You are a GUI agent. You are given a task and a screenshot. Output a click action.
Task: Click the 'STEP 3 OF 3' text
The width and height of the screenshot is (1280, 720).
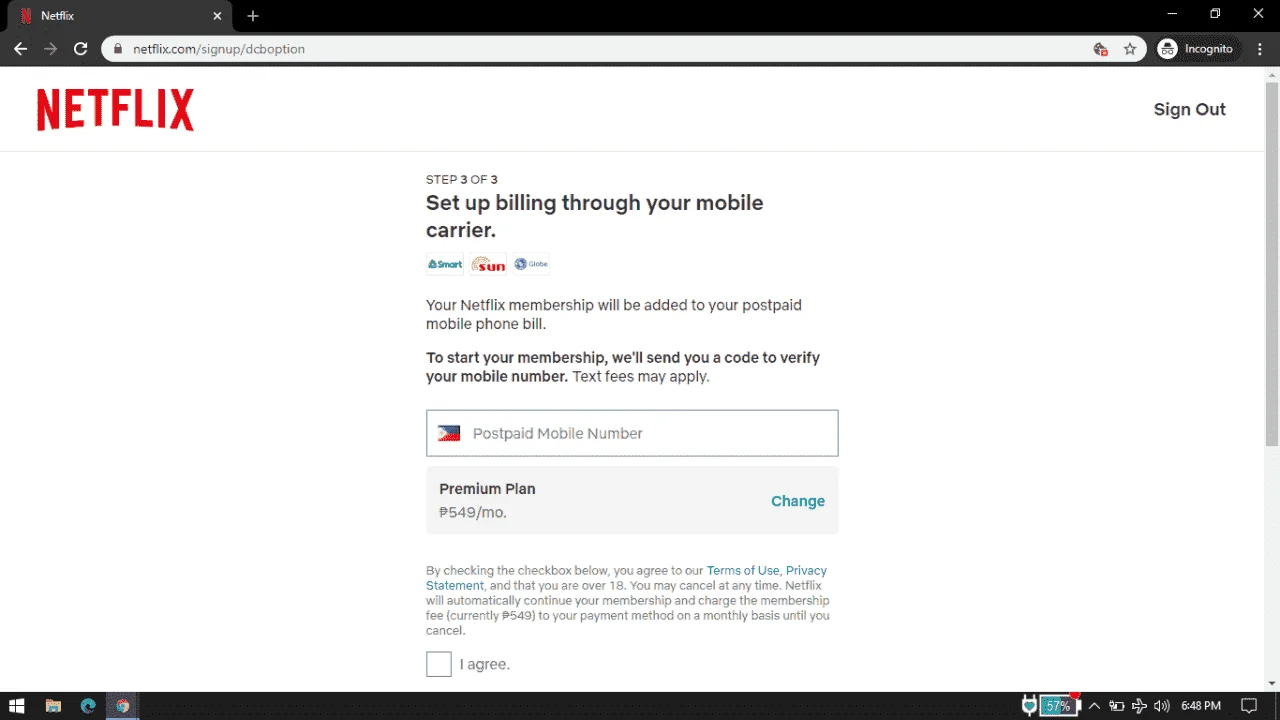pyautogui.click(x=462, y=180)
